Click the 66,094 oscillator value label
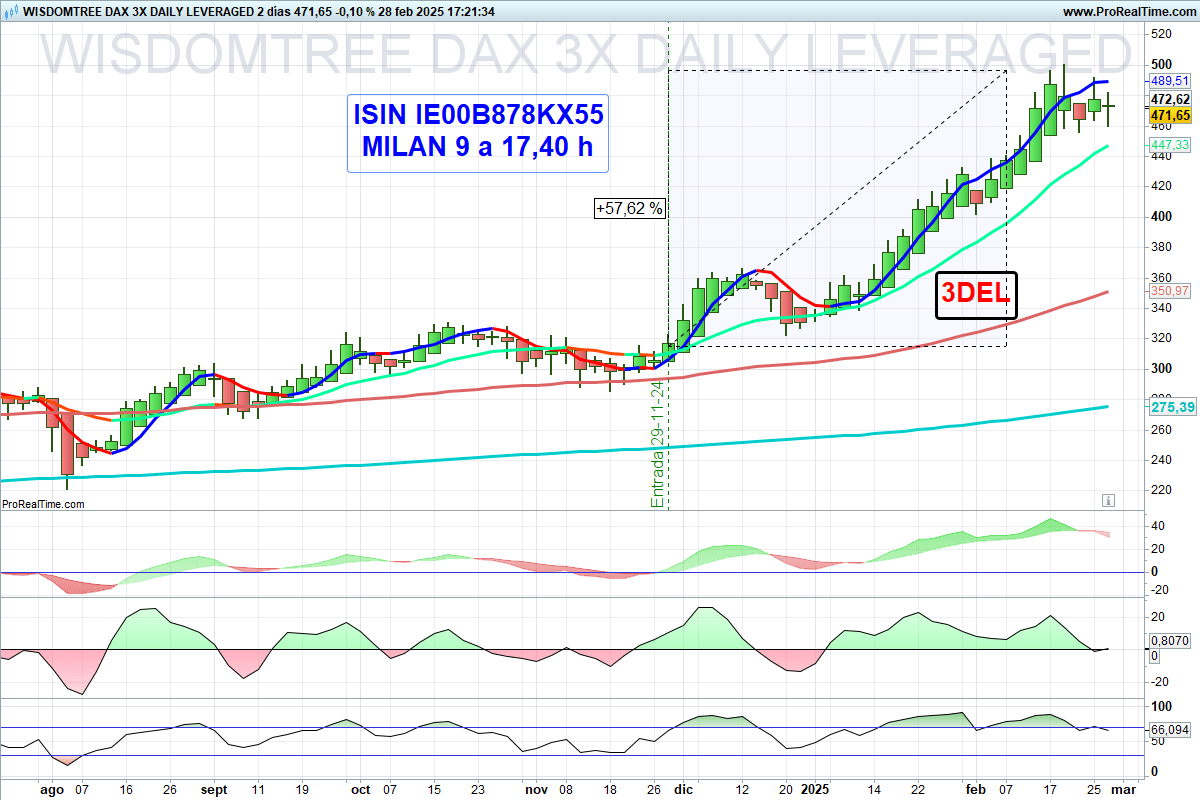This screenshot has width=1200, height=800. click(x=1169, y=730)
